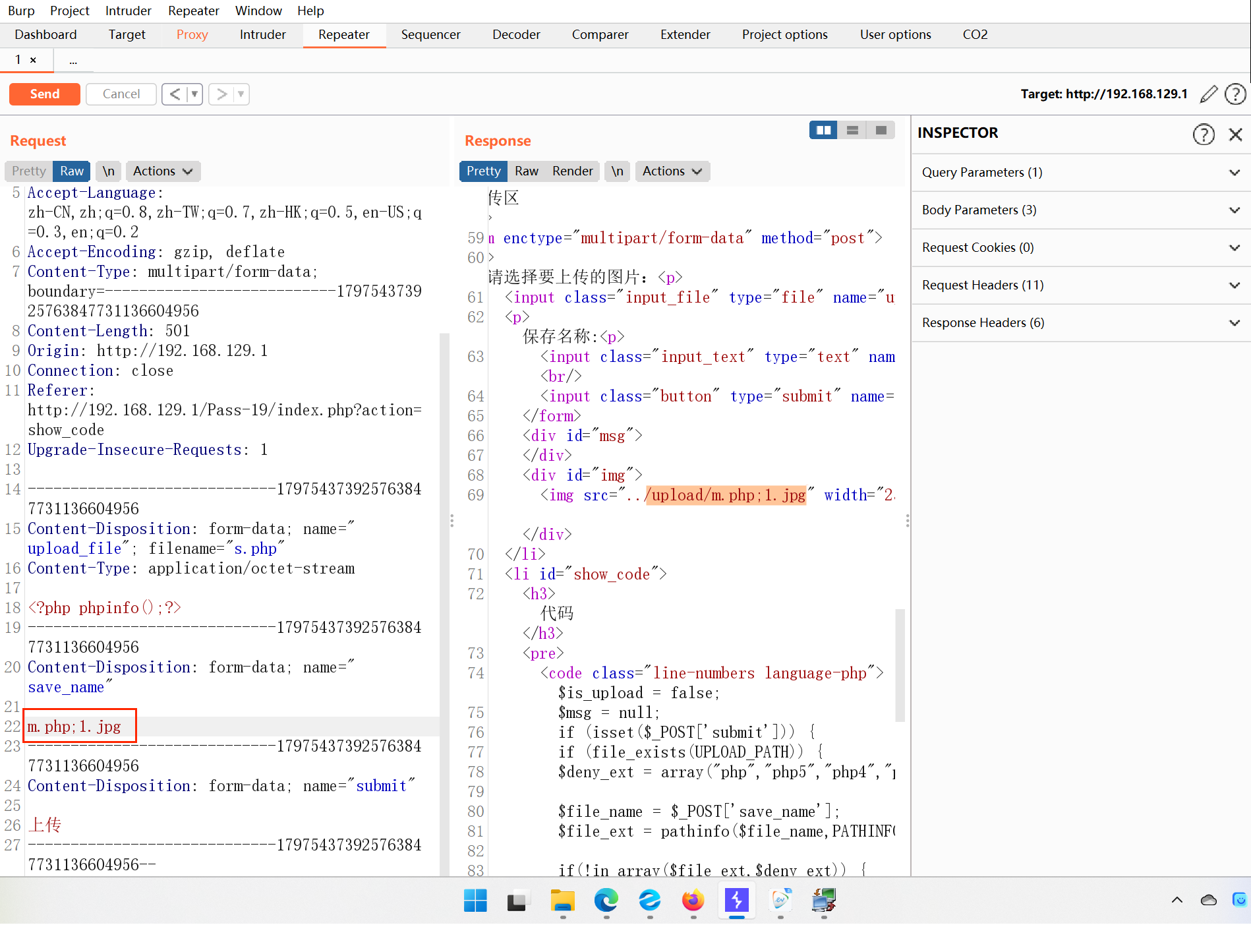Select side-by-side split layout icon

point(823,130)
